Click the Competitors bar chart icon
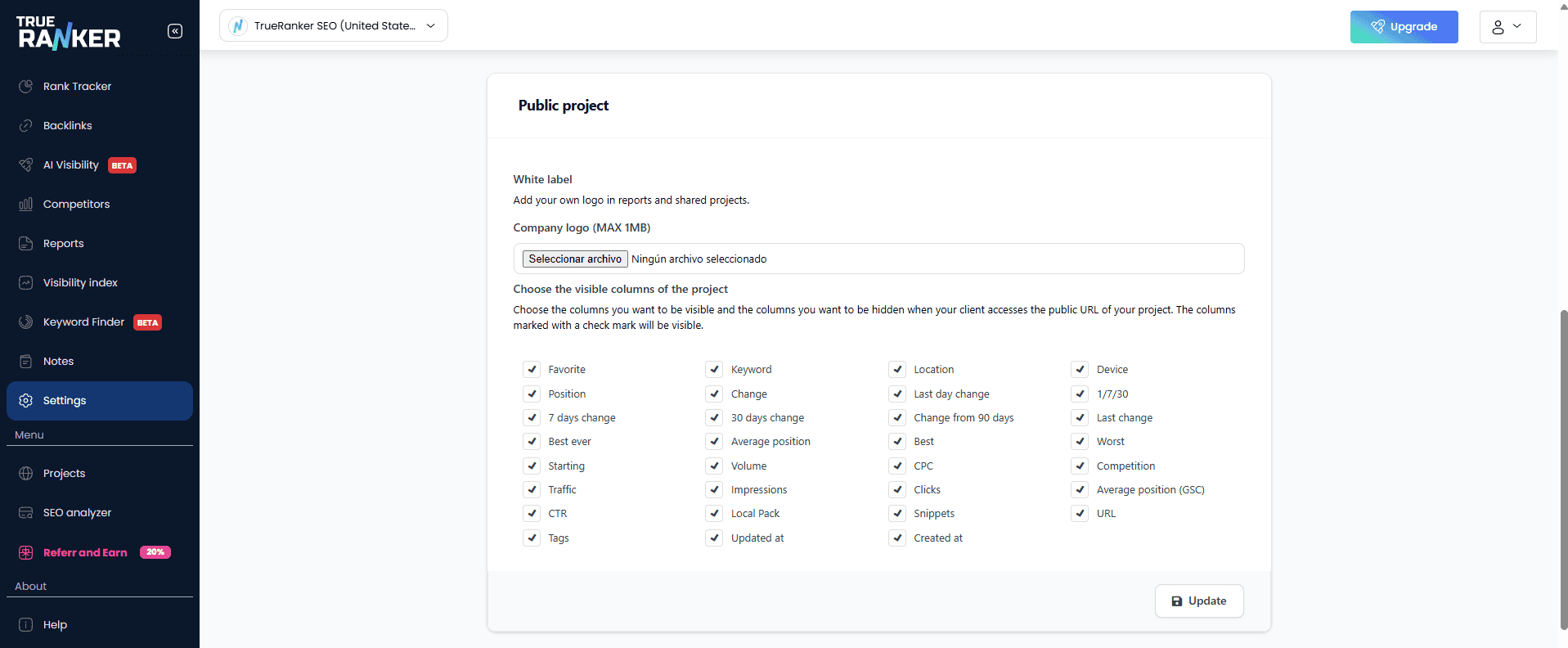This screenshot has width=1568, height=648. pos(26,204)
